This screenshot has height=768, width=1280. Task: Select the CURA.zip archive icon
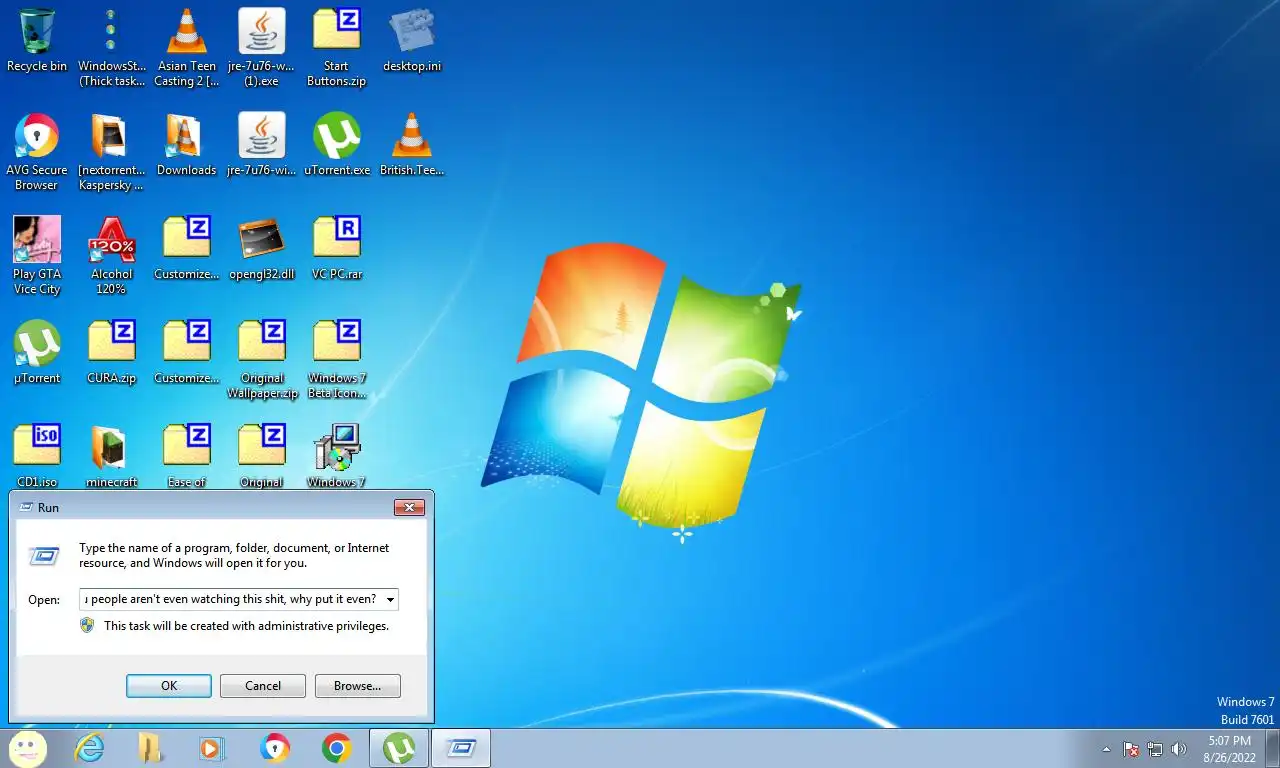[x=112, y=353]
